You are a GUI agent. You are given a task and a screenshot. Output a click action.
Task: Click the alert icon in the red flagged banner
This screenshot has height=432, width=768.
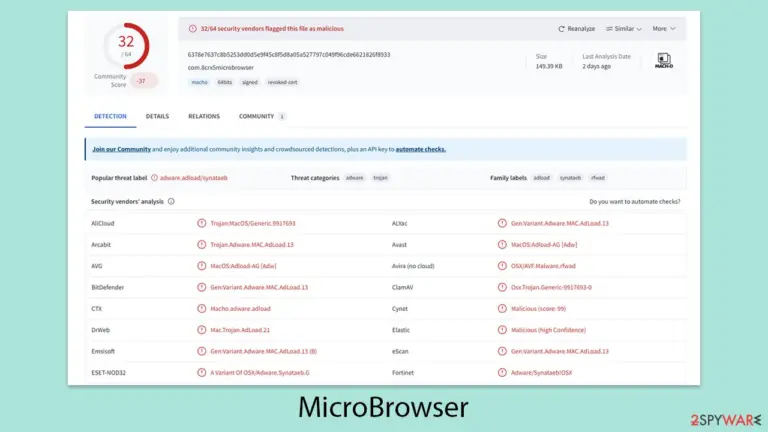192,29
